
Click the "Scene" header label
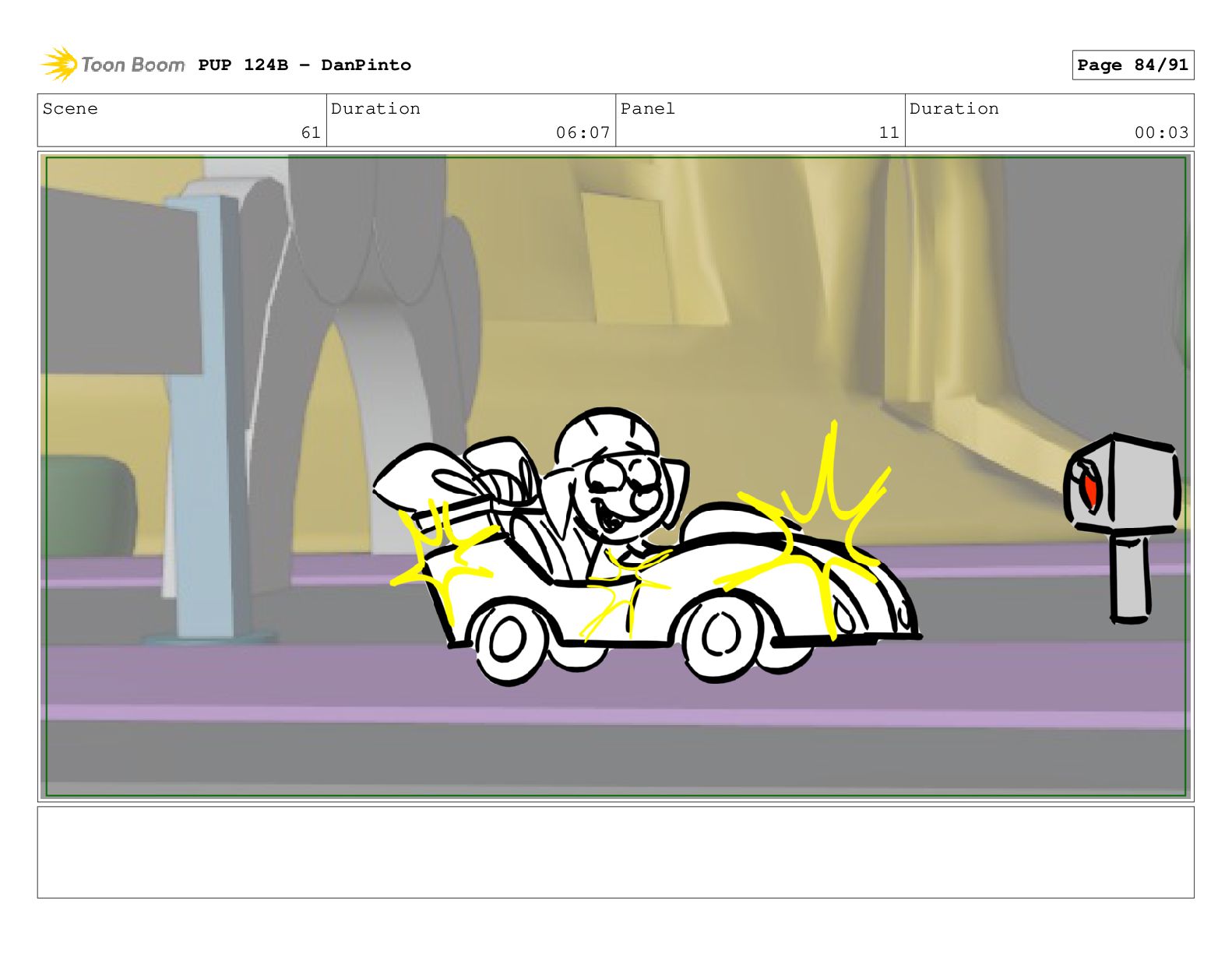[70, 109]
